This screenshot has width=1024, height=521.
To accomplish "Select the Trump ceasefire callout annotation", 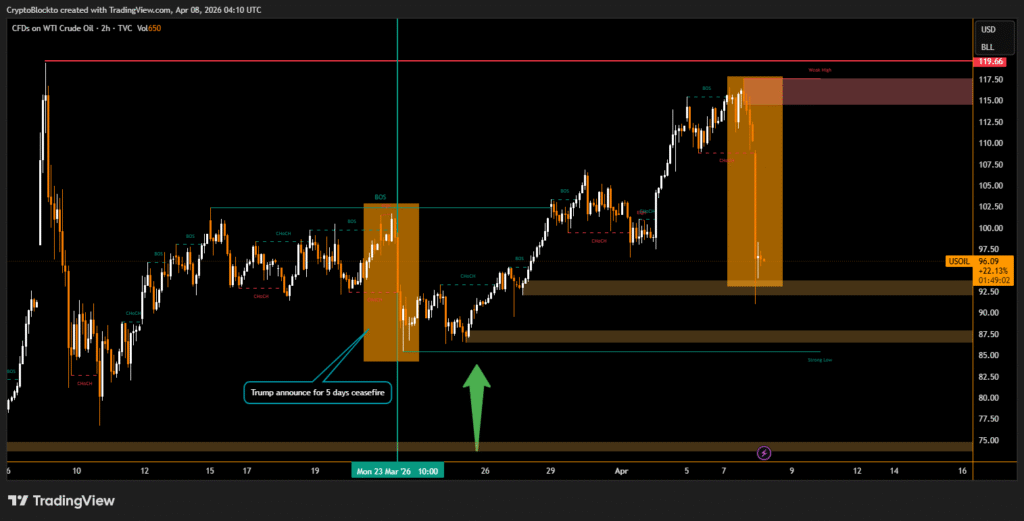I will (x=318, y=393).
